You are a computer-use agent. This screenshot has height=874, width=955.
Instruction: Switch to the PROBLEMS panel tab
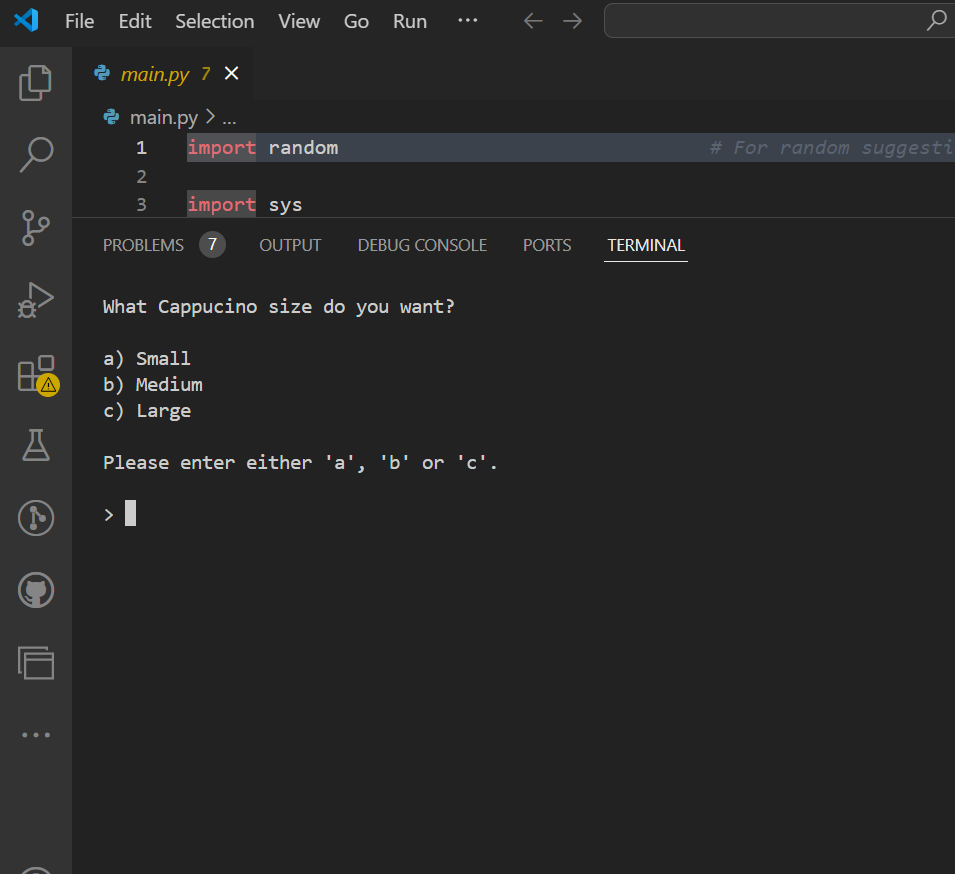pos(143,245)
